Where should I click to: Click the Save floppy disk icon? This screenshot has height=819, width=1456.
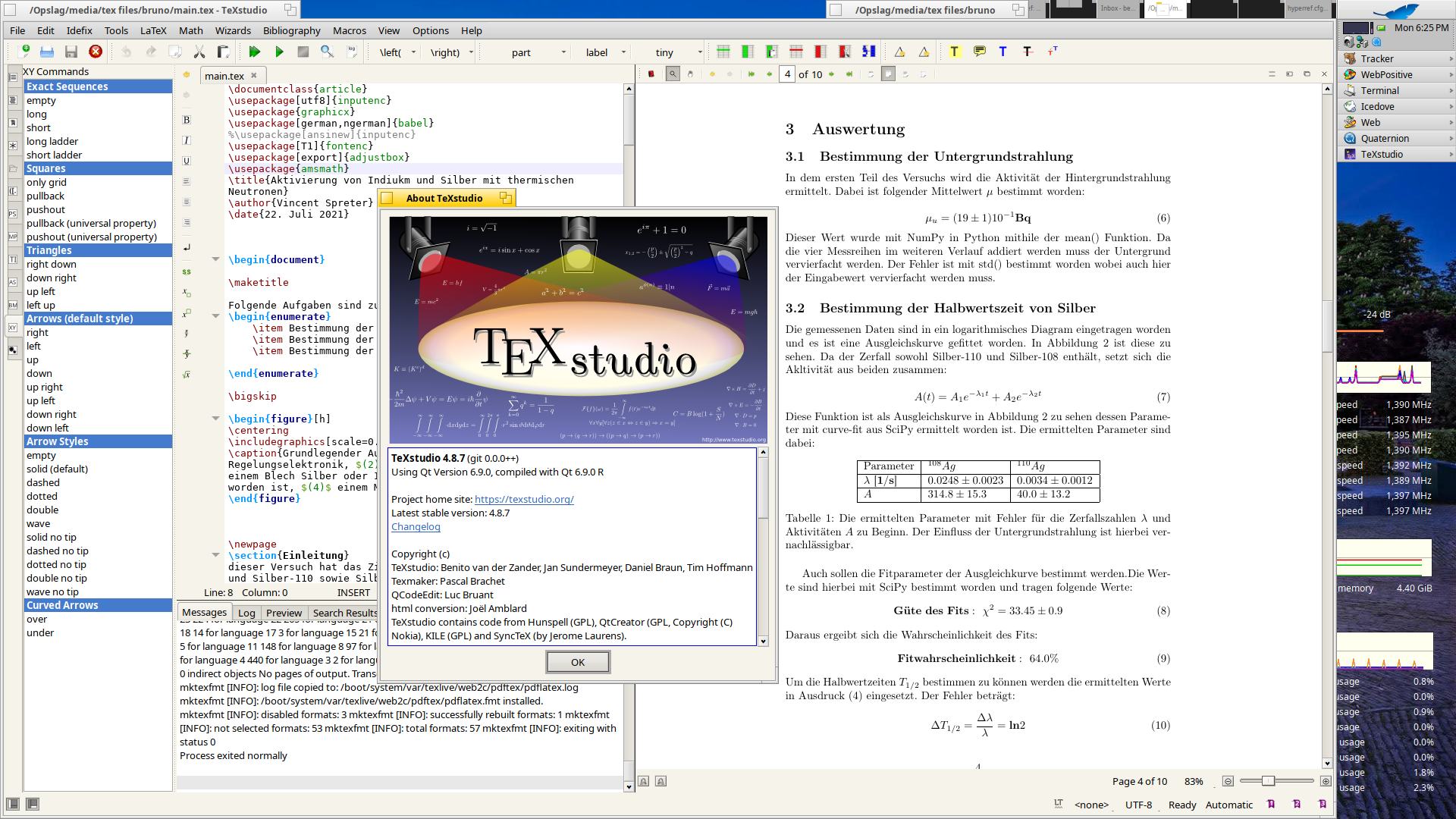pos(71,52)
